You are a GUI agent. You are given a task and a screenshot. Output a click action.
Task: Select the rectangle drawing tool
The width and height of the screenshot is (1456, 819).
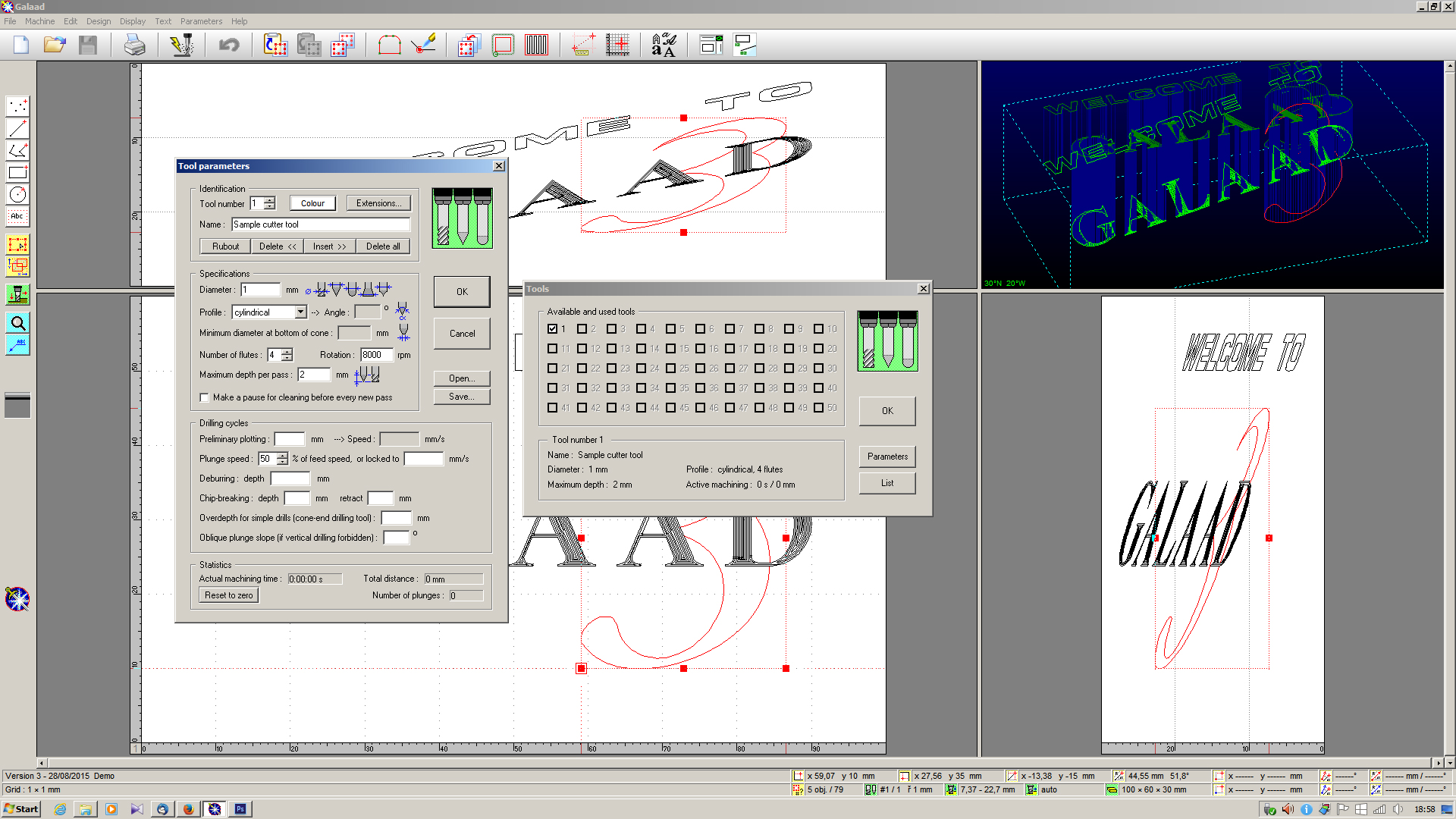pos(17,172)
